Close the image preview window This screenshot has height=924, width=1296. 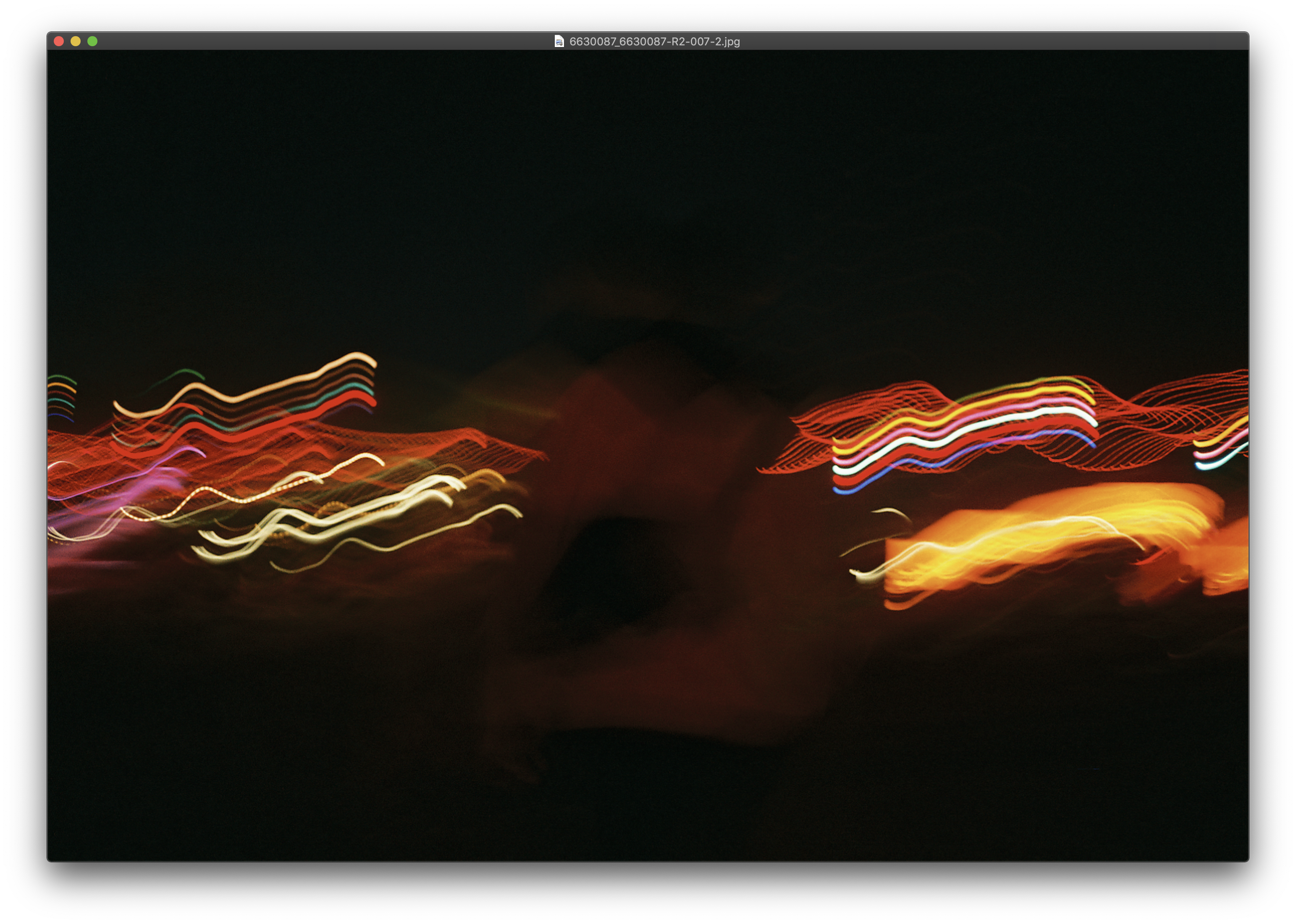click(59, 41)
